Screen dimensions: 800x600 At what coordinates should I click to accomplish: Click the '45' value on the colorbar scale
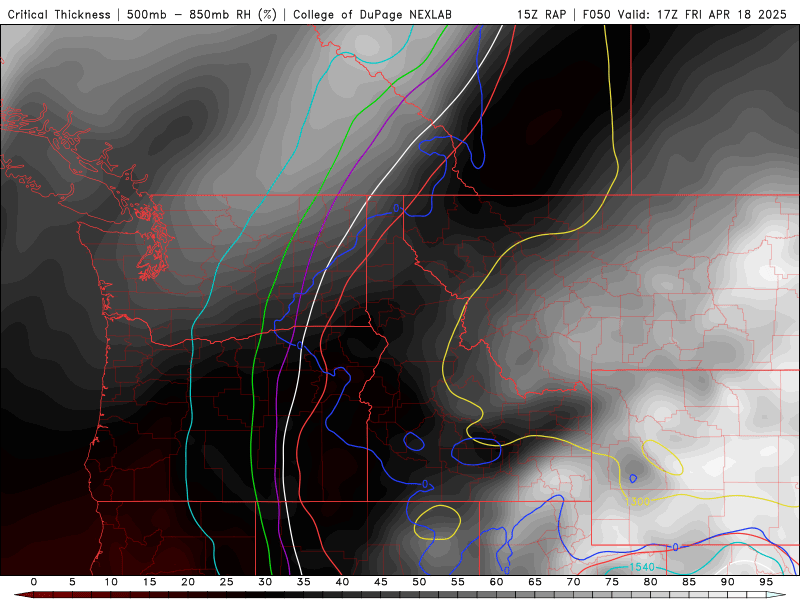tap(381, 582)
